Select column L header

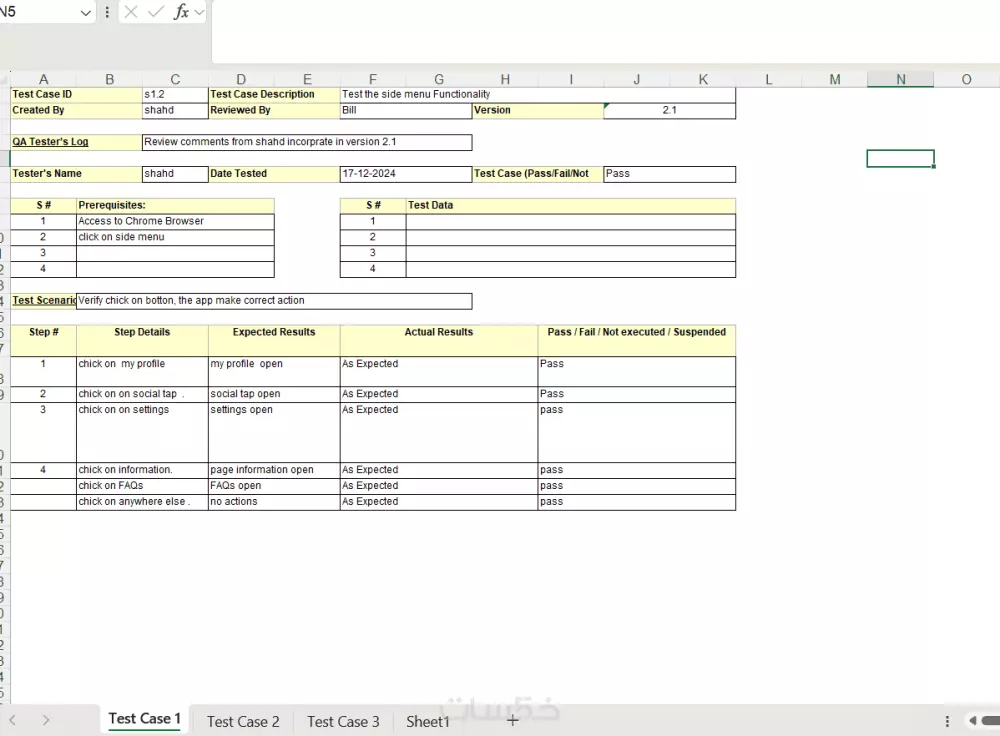[768, 79]
